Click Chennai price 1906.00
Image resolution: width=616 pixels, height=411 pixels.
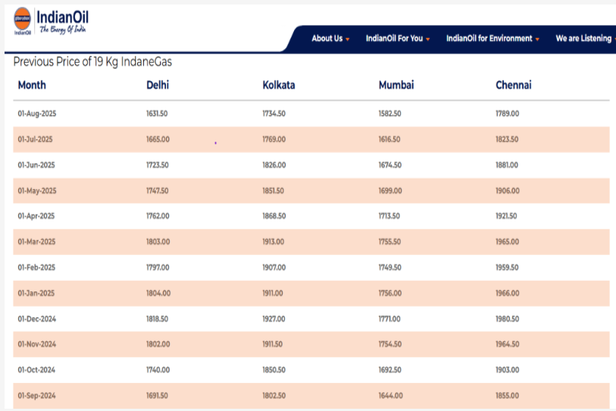tap(508, 191)
